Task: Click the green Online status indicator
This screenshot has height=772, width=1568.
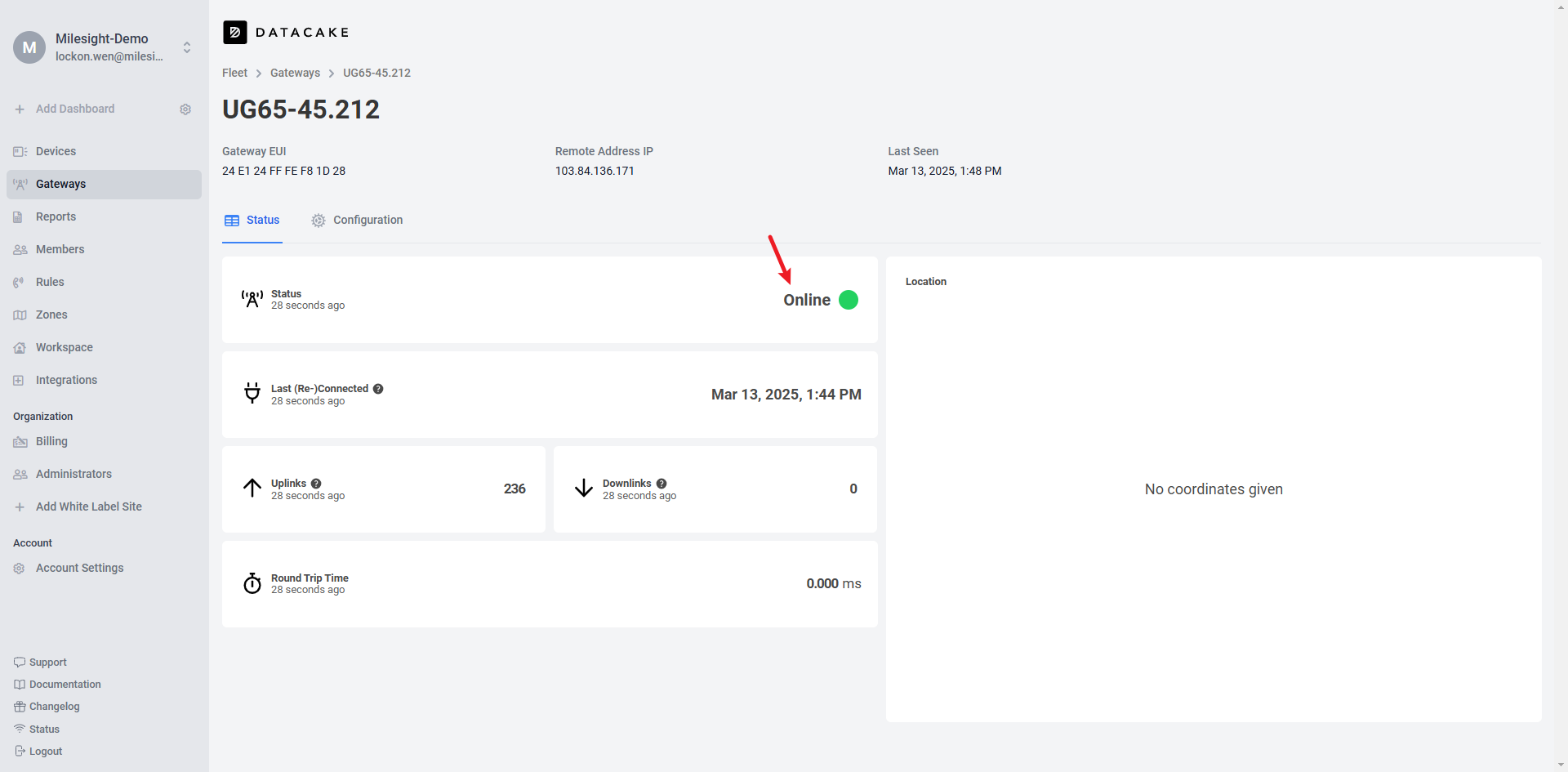Action: click(x=849, y=300)
